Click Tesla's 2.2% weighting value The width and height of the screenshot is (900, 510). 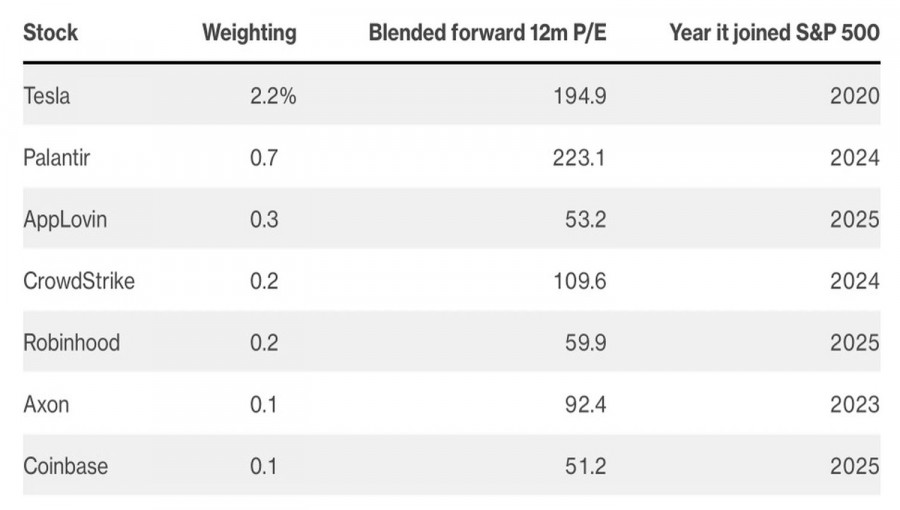point(272,96)
